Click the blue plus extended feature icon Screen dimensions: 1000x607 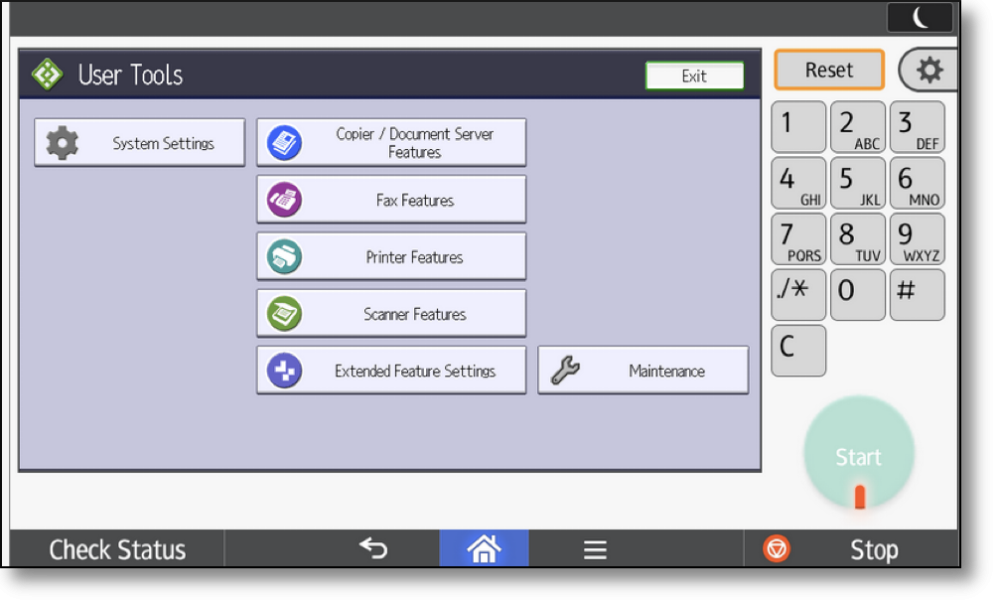(284, 370)
